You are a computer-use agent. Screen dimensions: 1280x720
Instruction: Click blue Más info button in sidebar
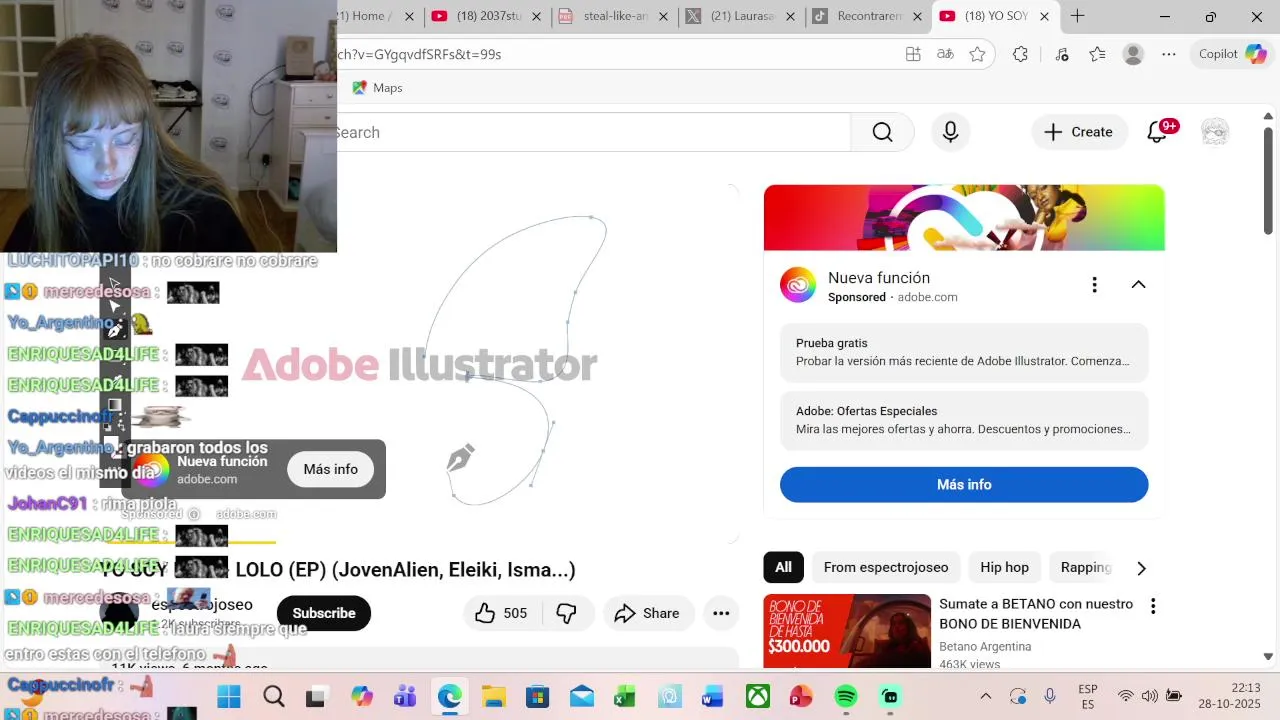pos(964,484)
